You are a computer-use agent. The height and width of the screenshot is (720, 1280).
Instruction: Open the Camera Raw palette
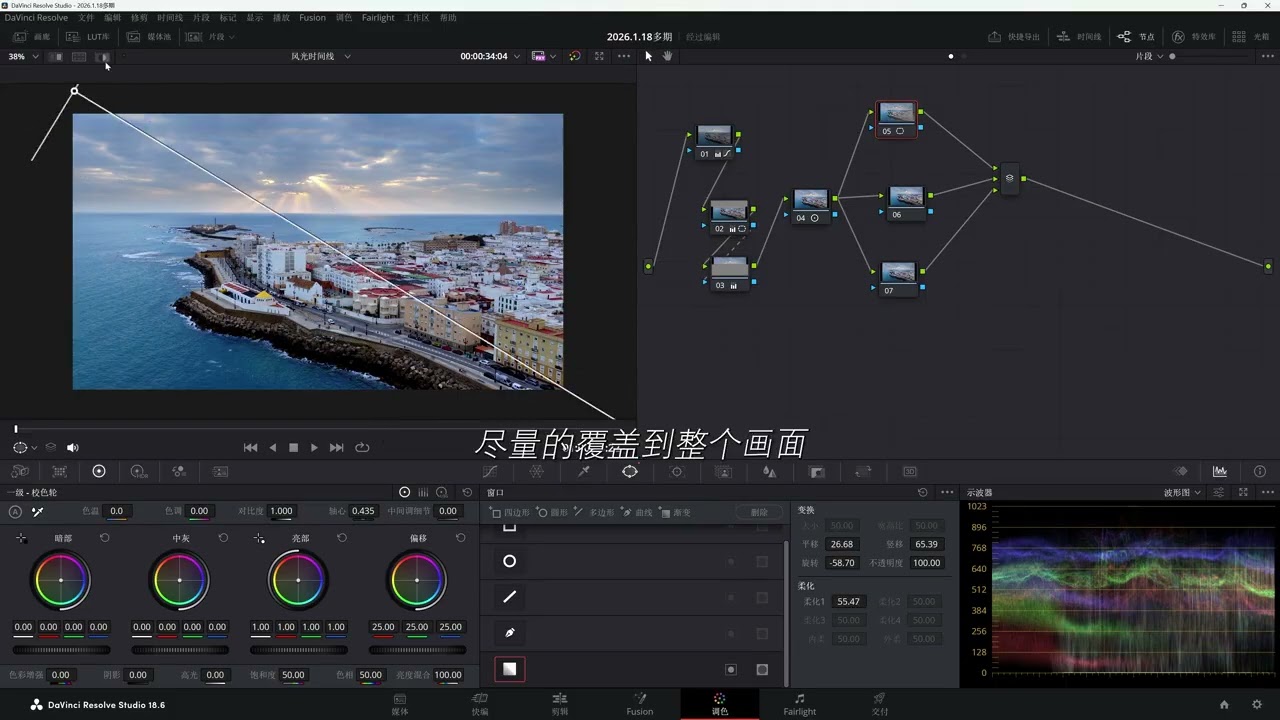coord(19,471)
